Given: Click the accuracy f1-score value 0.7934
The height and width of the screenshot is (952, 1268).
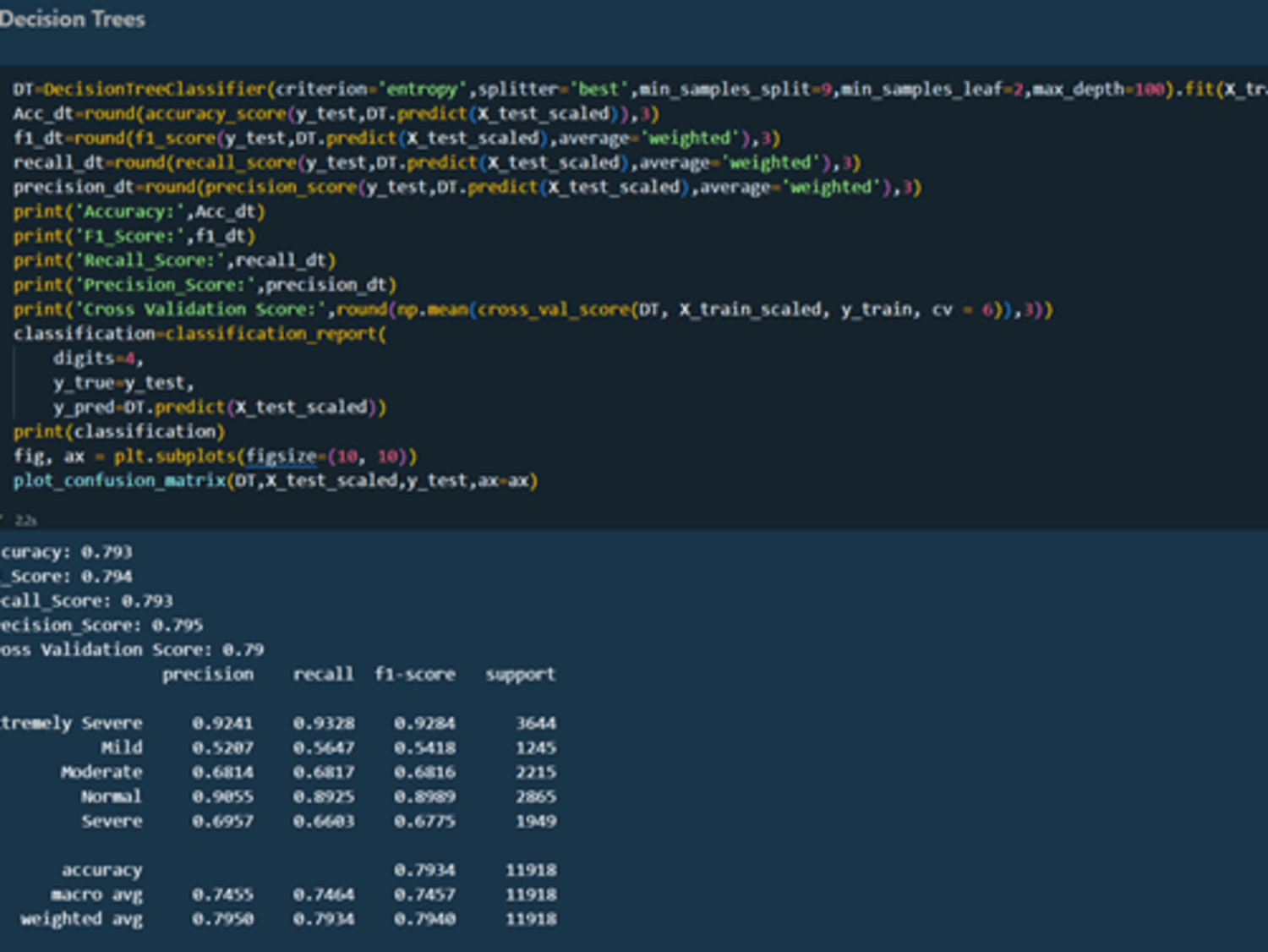Looking at the screenshot, I should (424, 871).
